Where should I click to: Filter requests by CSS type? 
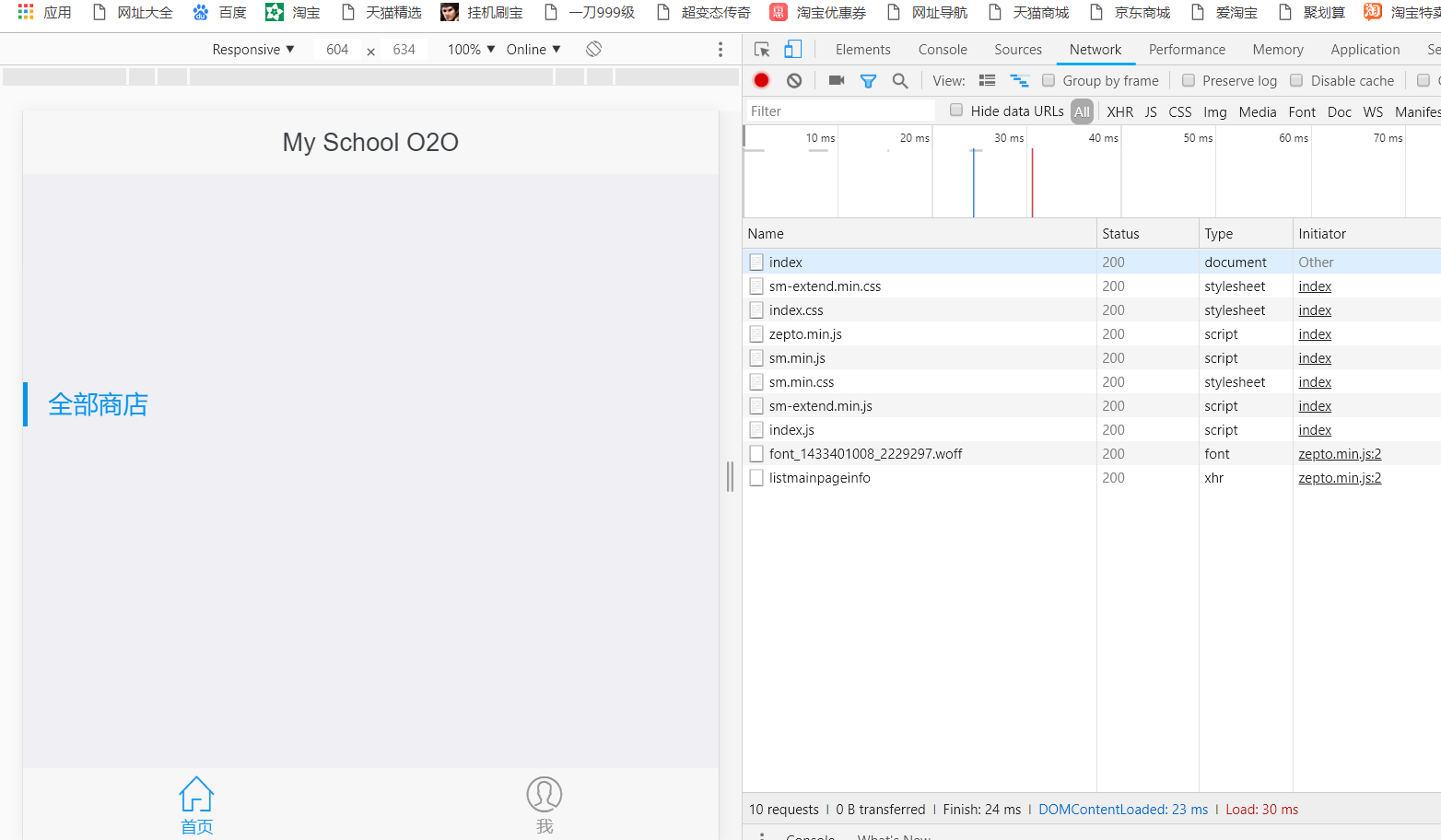click(1180, 111)
